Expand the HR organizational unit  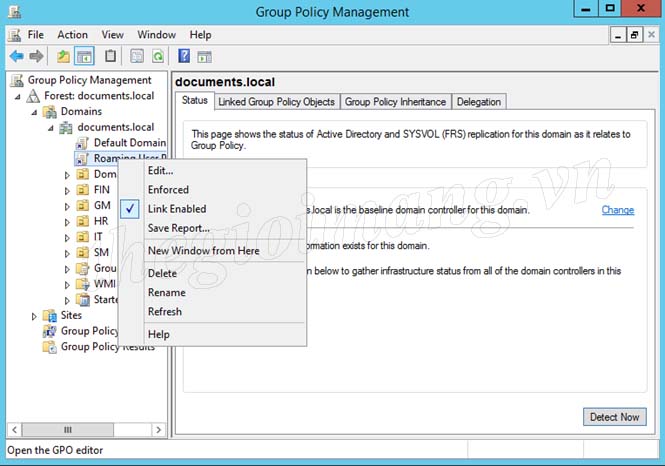tap(67, 222)
